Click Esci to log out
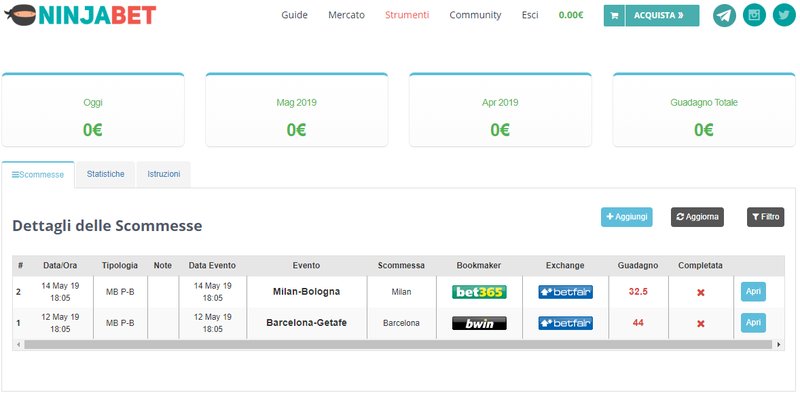Viewport: 800px width, 395px height. [530, 15]
